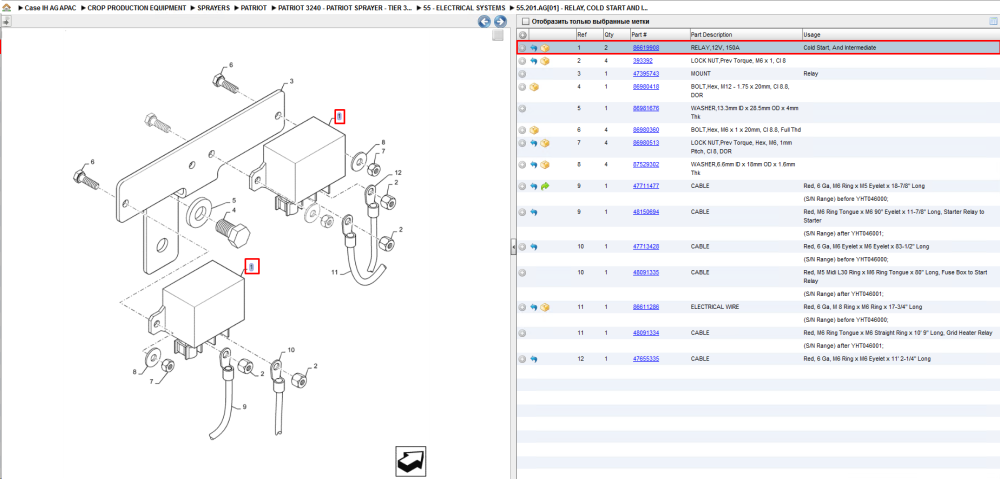Image resolution: width=1000 pixels, height=479 pixels.
Task: Open part number link 86611286
Action: click(645, 307)
